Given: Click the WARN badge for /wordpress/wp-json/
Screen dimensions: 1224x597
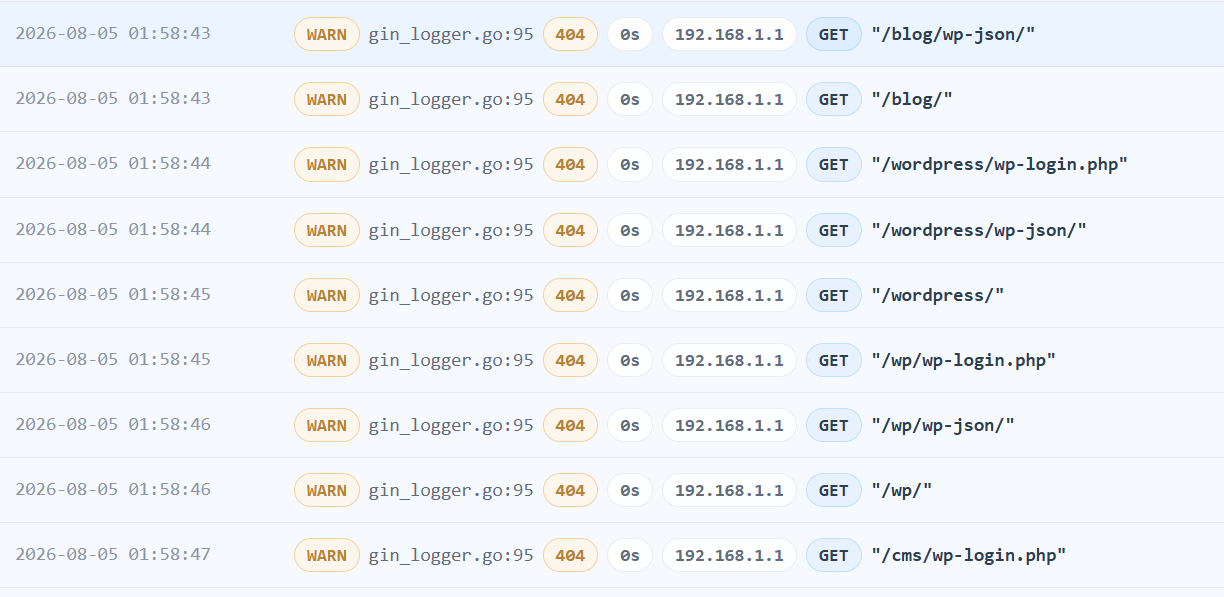Looking at the screenshot, I should [x=326, y=230].
